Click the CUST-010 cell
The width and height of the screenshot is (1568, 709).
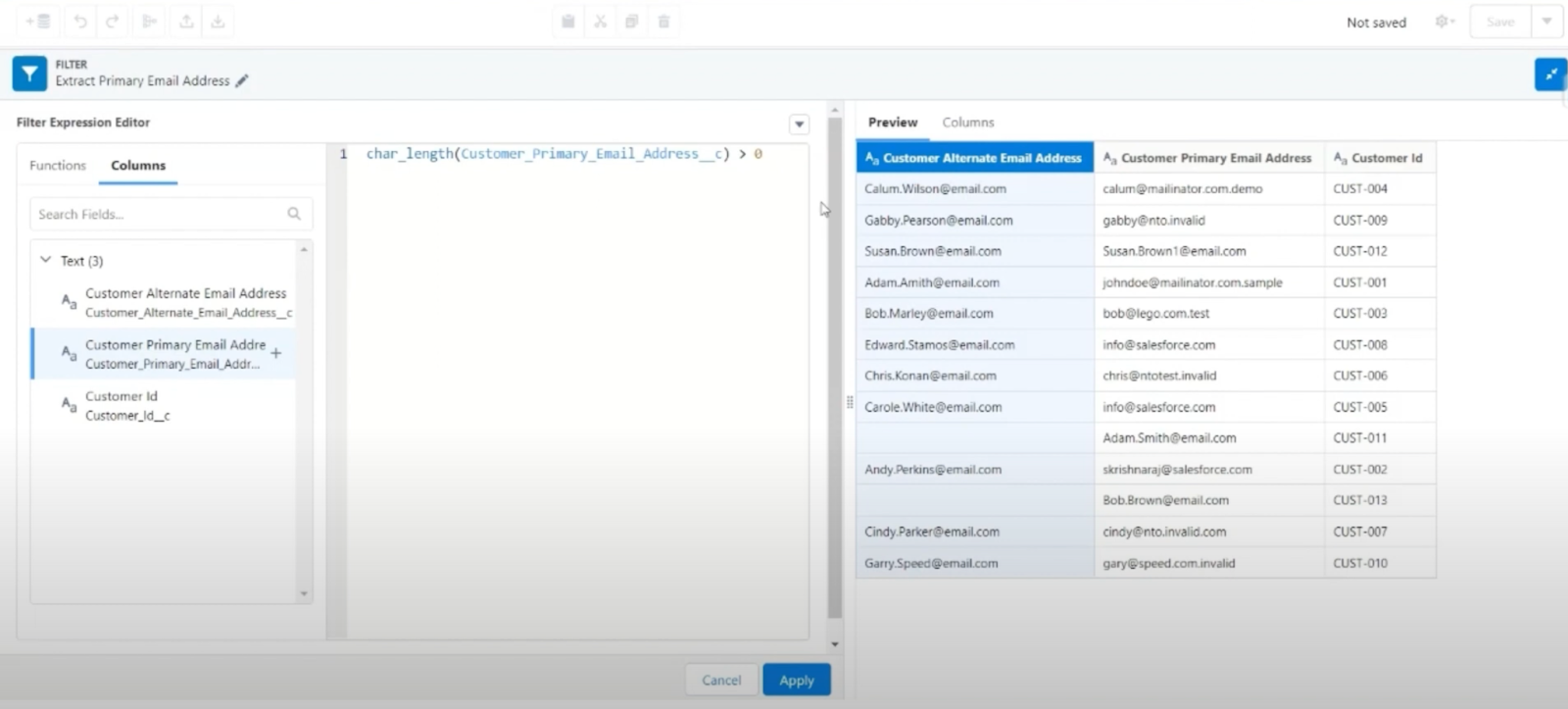click(x=1380, y=563)
